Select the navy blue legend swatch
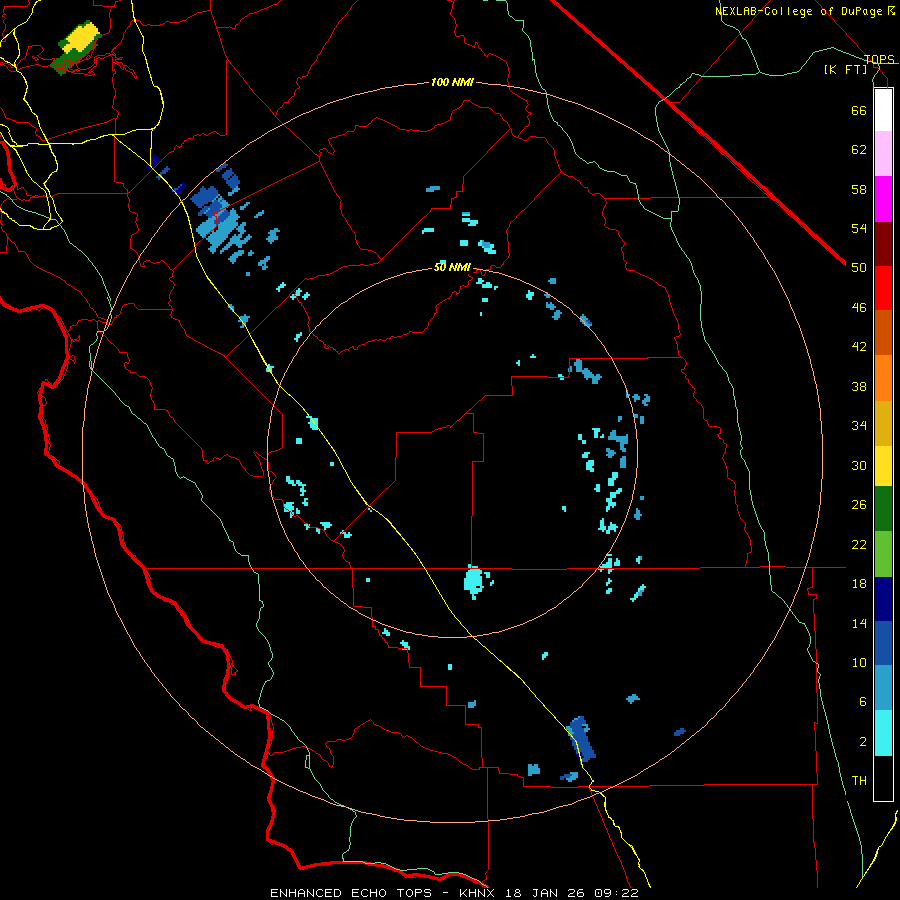The height and width of the screenshot is (900, 900). point(883,599)
